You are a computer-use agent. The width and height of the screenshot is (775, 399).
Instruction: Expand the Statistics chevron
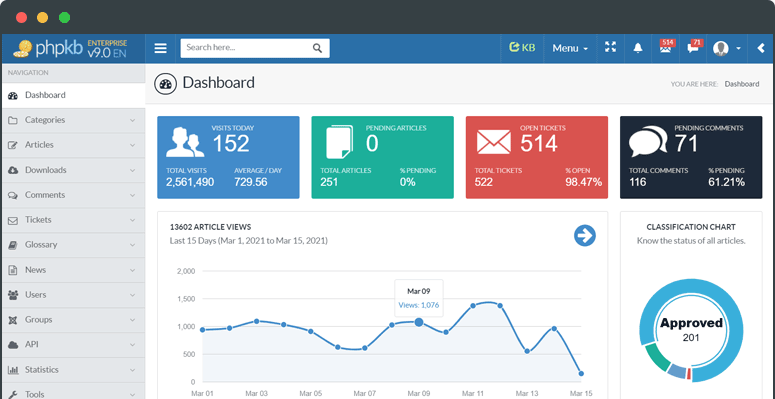click(132, 370)
